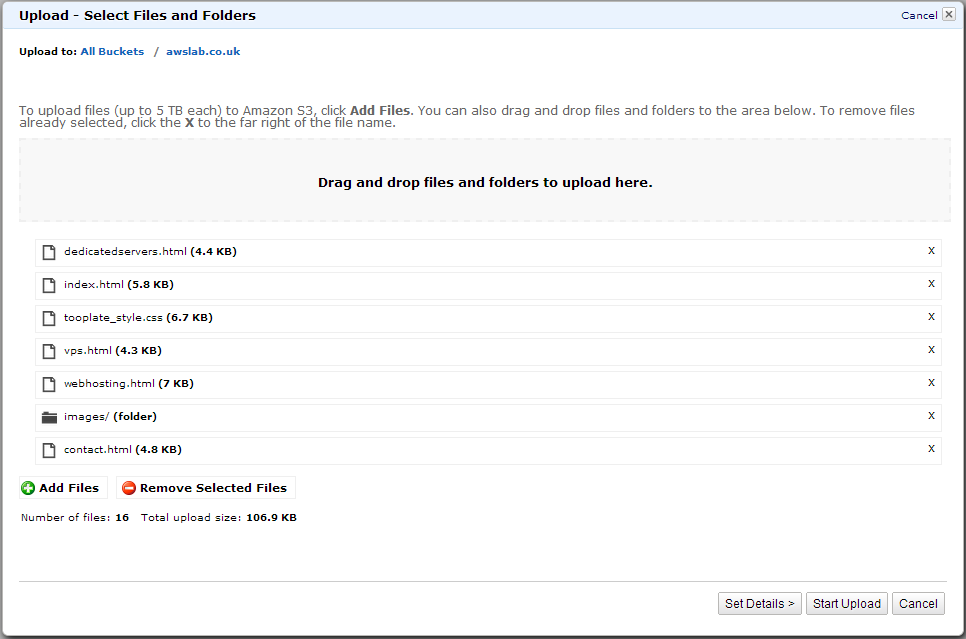This screenshot has width=966, height=639.
Task: Open the awslab.co.uk bucket link
Action: 203,52
